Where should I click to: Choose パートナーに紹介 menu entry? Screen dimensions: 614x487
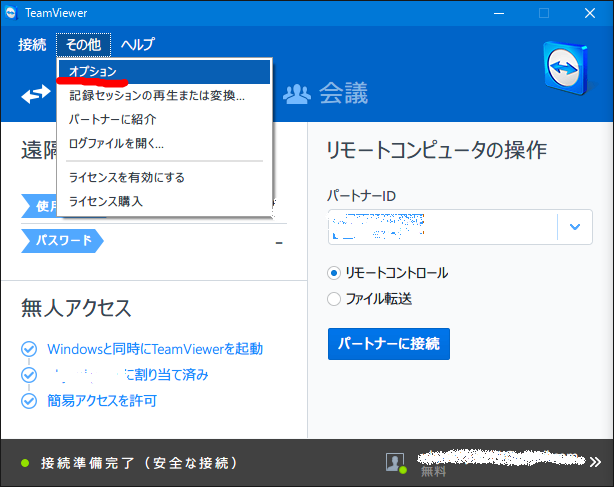tap(164, 119)
